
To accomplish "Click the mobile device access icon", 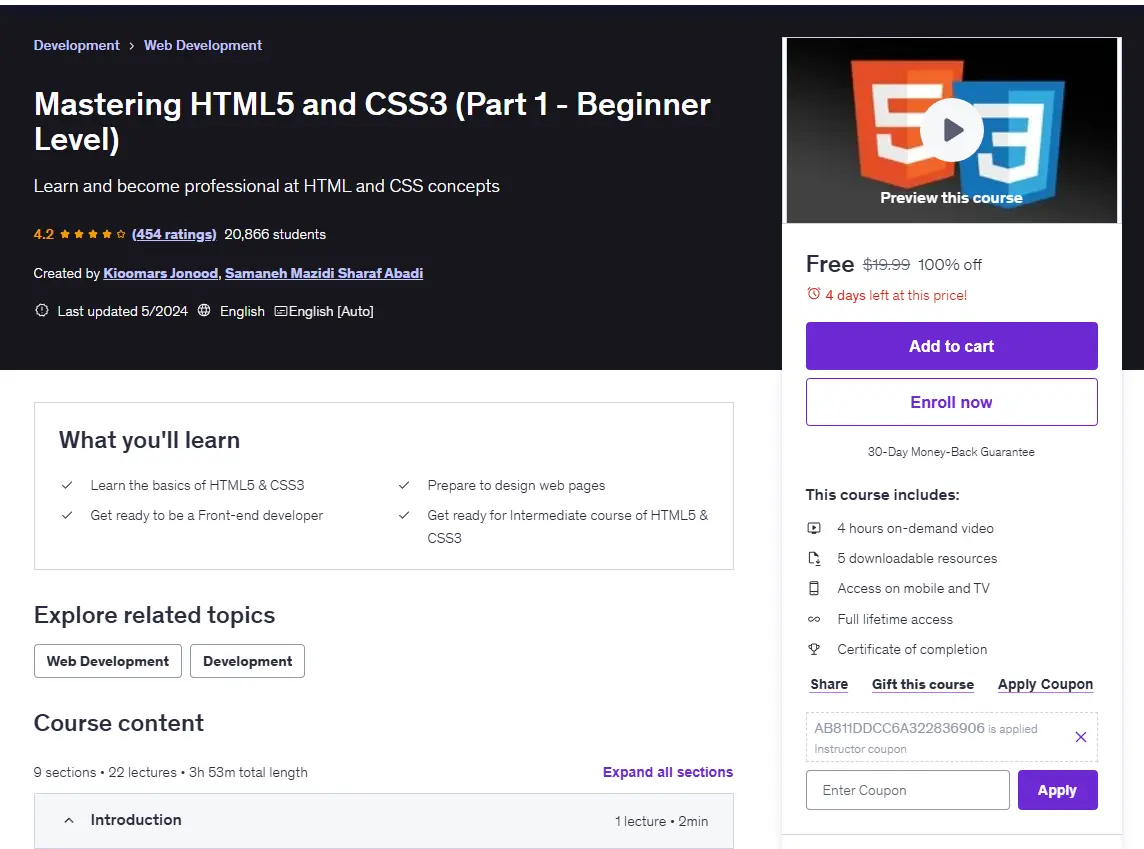I will (x=814, y=588).
